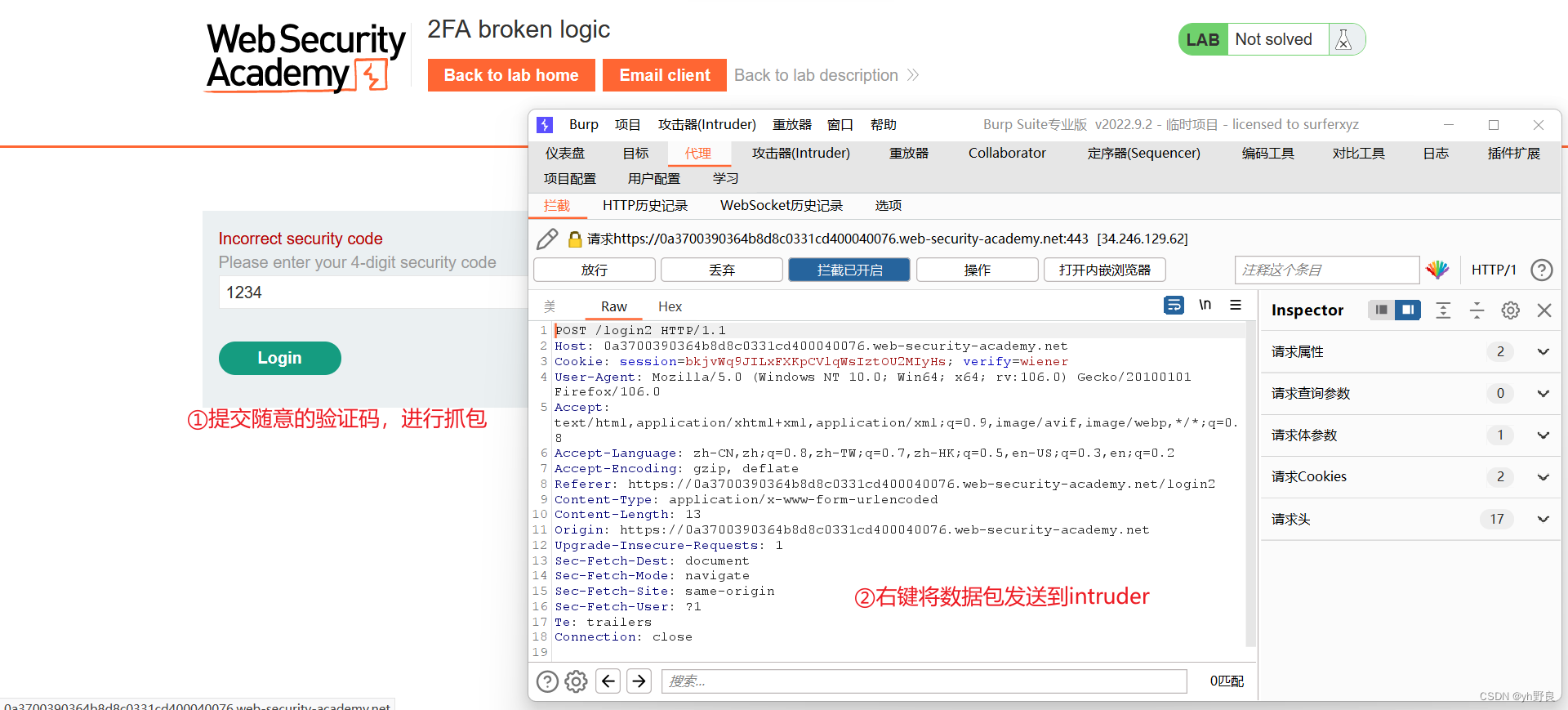This screenshot has width=1568, height=710.
Task: Switch to the Collaborator tab
Action: point(1007,153)
